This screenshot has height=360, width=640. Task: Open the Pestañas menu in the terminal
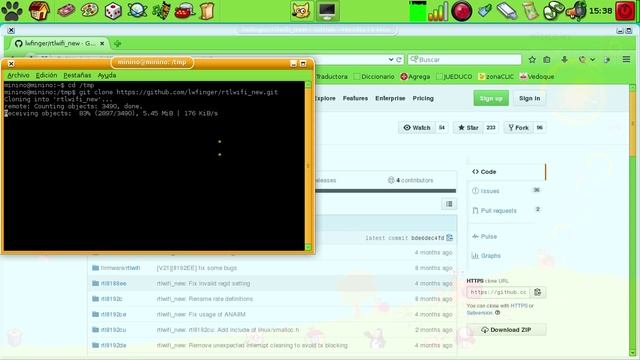(x=77, y=76)
